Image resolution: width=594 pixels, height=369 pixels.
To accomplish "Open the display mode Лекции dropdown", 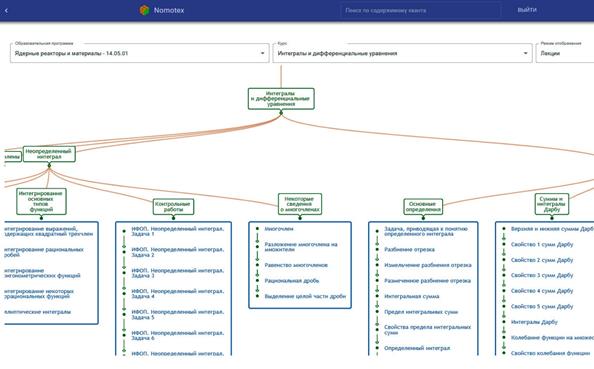I will tap(565, 53).
